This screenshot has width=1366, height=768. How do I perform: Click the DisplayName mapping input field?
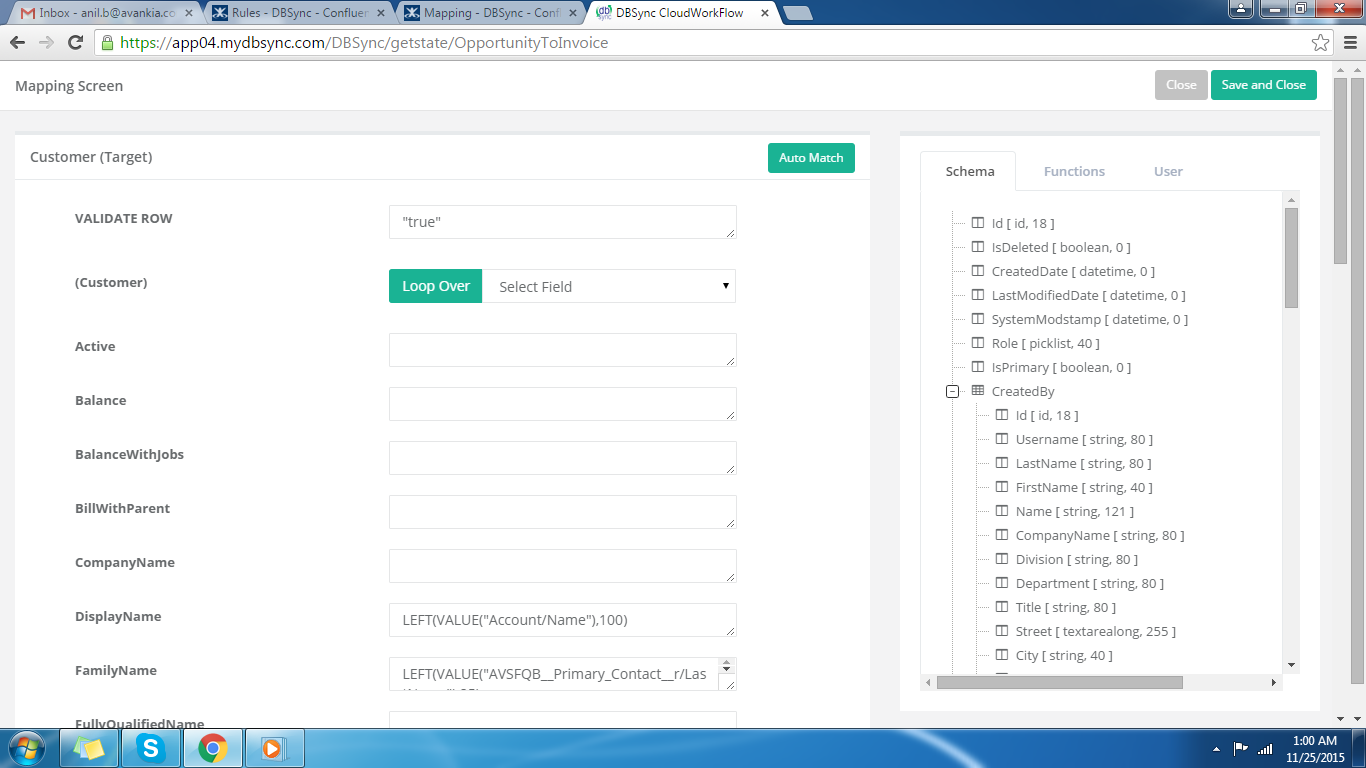[x=562, y=620]
